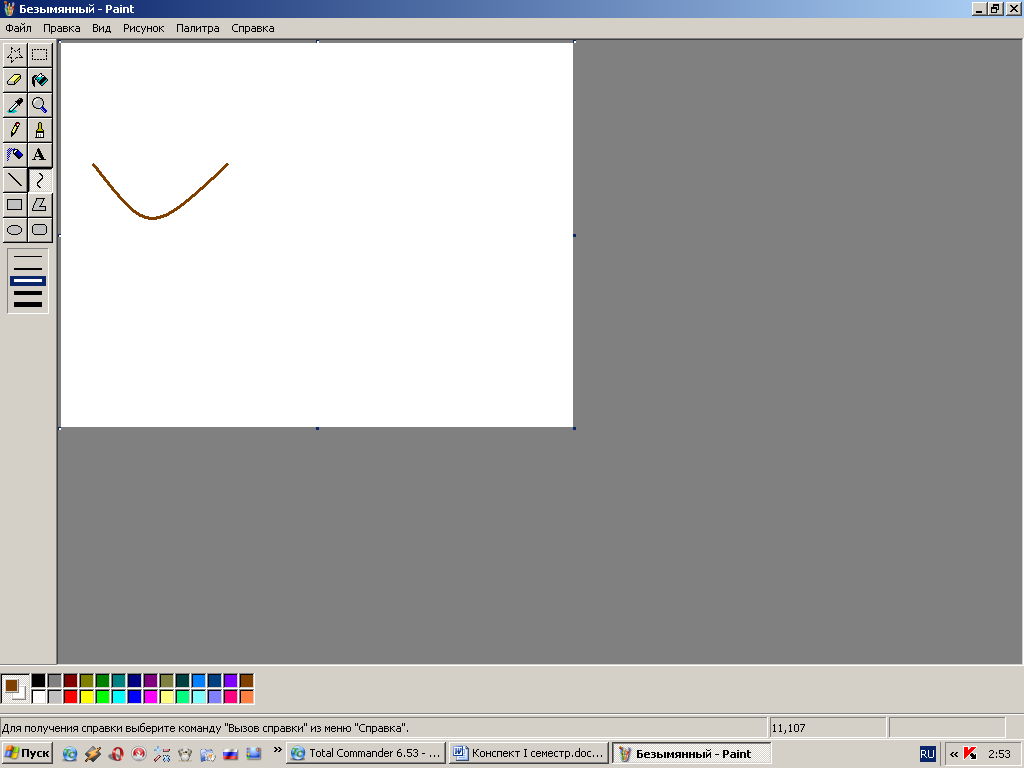1024x768 pixels.
Task: Select the lime green swatch
Action: point(103,697)
